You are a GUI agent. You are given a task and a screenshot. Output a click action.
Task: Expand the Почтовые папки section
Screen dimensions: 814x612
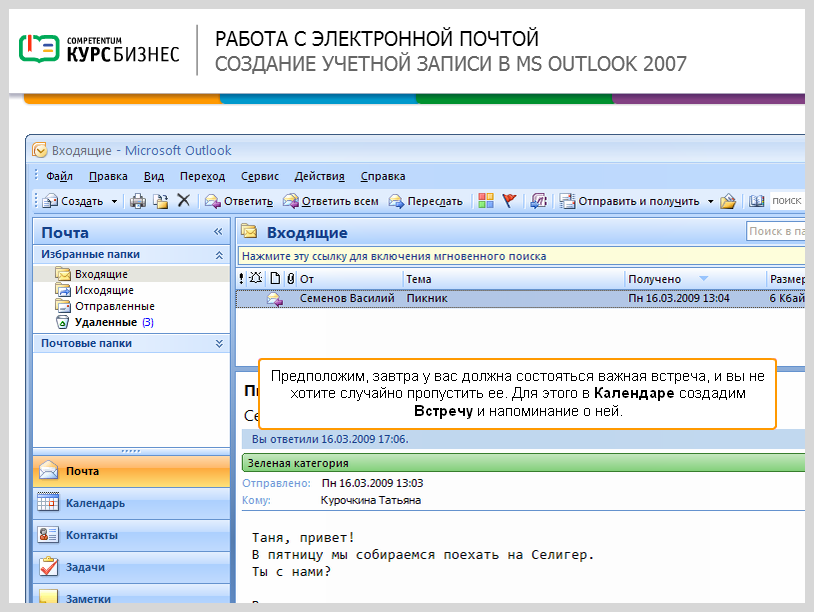[219, 344]
